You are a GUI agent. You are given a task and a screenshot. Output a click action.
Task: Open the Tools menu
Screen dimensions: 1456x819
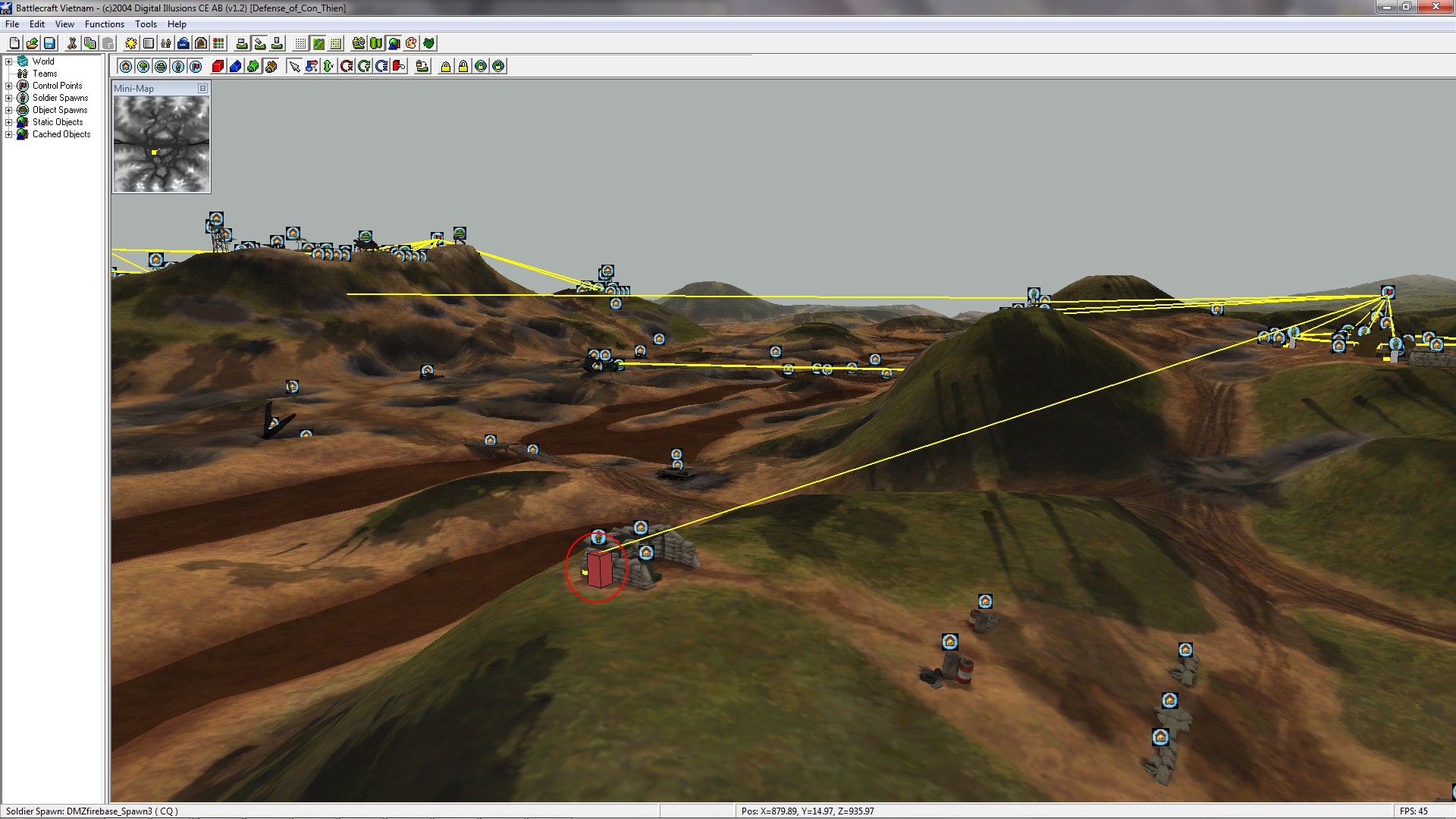tap(146, 24)
